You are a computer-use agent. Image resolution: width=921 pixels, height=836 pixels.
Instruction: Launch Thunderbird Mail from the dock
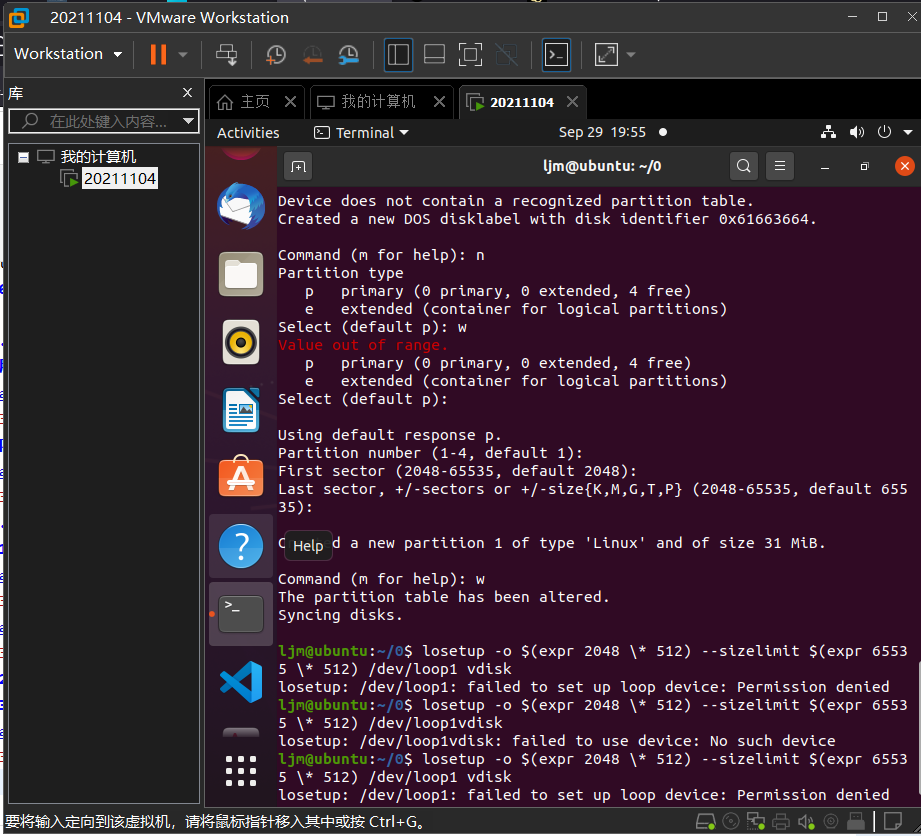point(241,206)
